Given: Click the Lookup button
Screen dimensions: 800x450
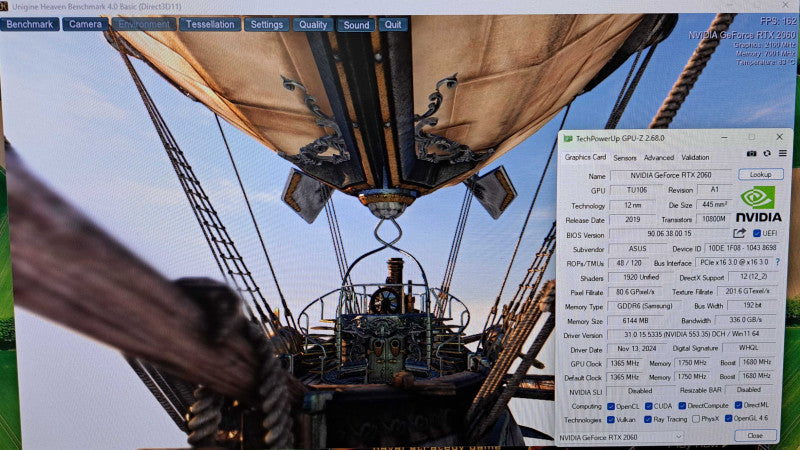Looking at the screenshot, I should click(761, 174).
